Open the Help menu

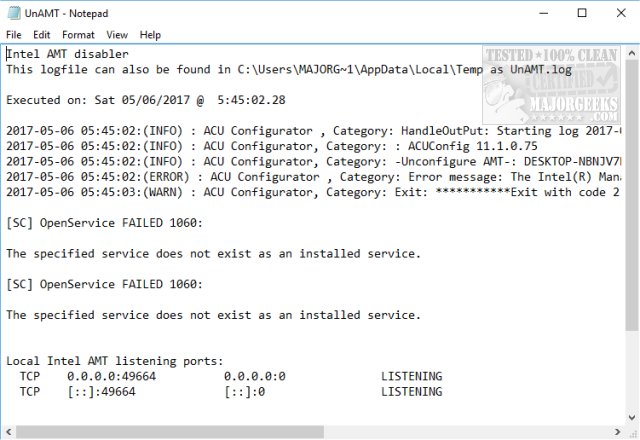[x=150, y=35]
